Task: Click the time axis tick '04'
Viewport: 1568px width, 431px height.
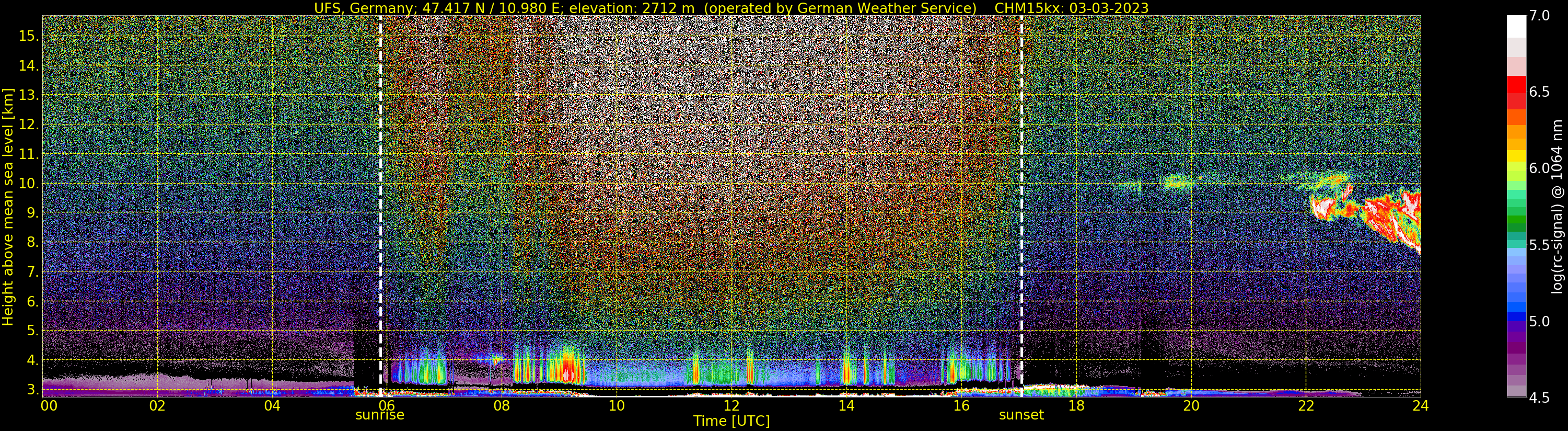Action: tap(273, 405)
